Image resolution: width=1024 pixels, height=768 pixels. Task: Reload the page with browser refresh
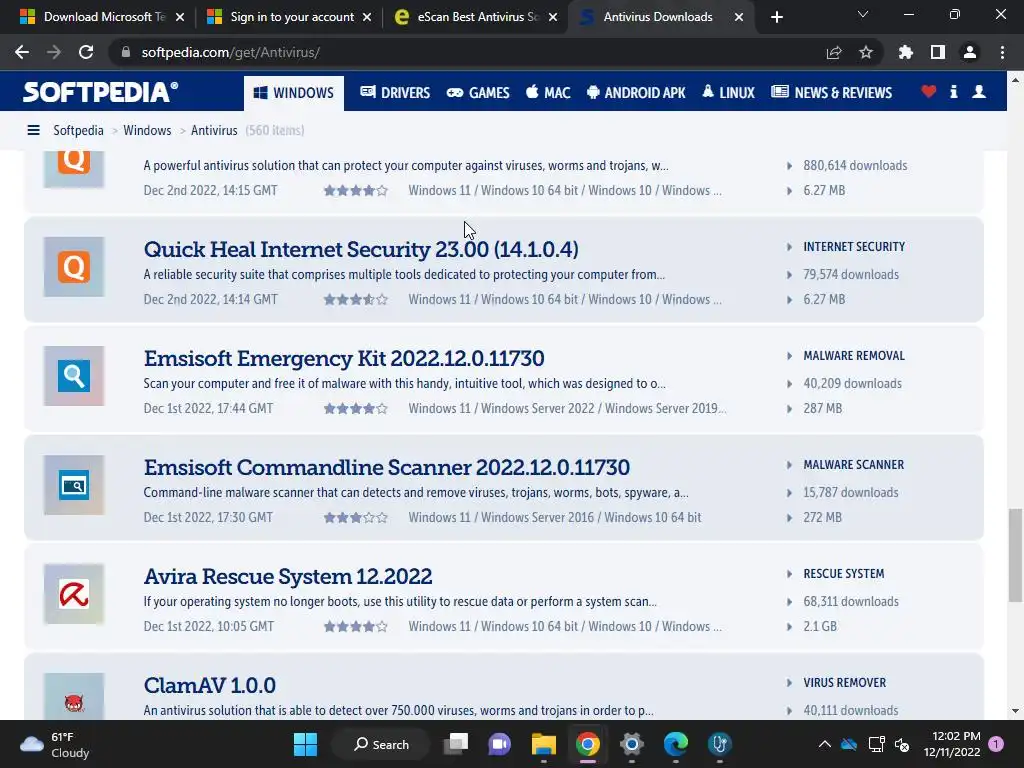point(86,52)
